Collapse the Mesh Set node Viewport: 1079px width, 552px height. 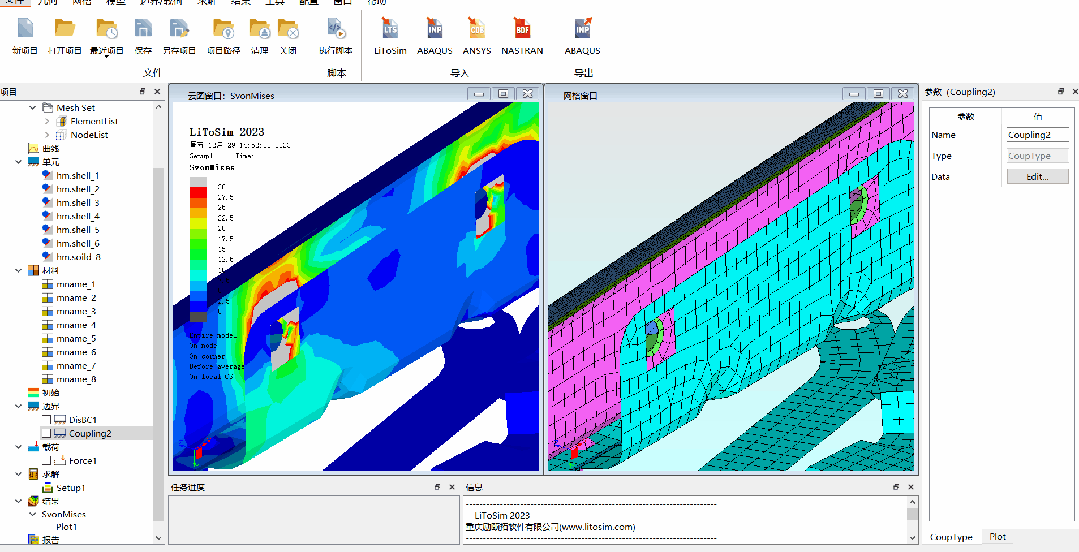pyautogui.click(x=32, y=107)
